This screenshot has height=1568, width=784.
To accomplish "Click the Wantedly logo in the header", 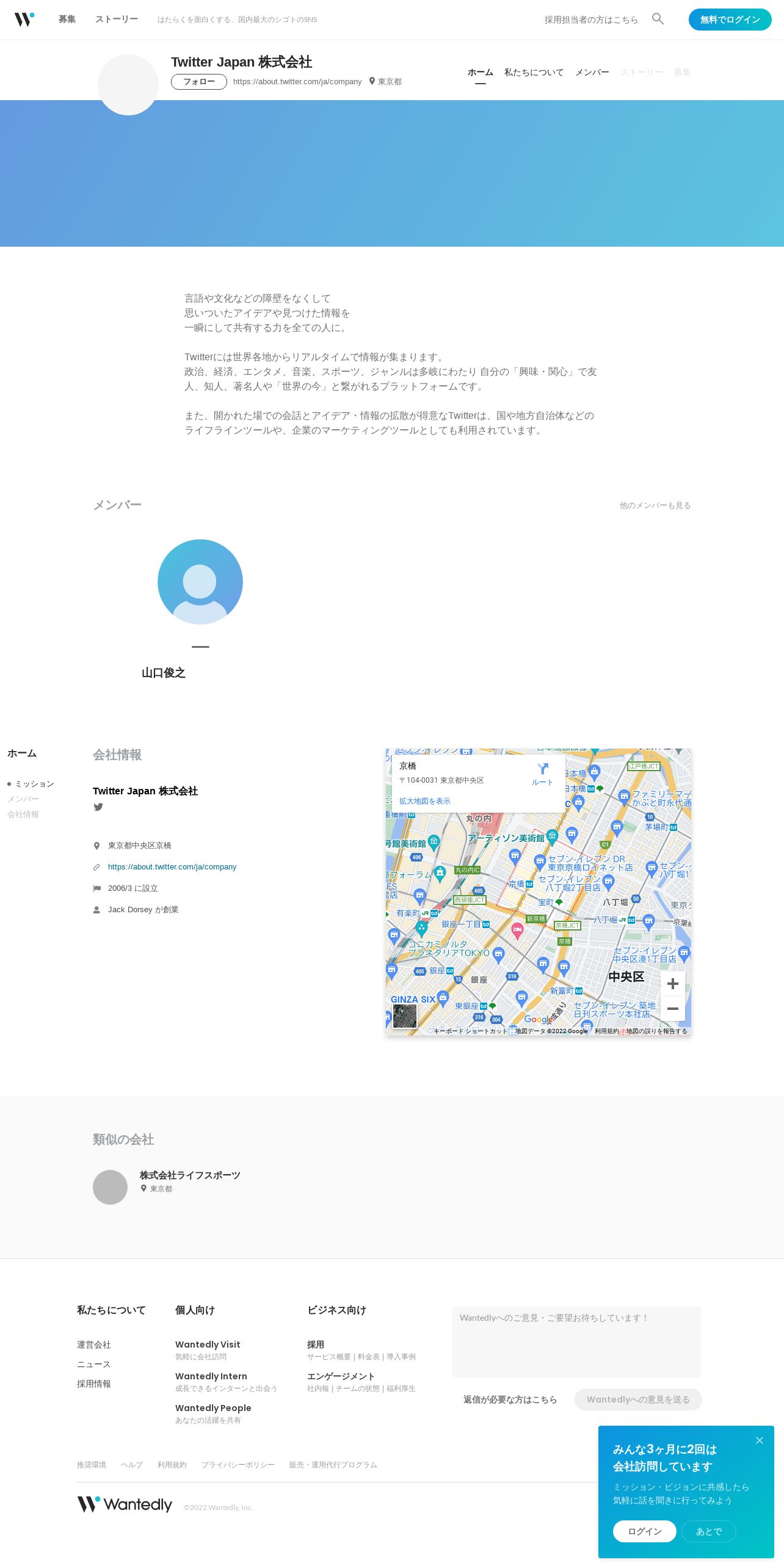I will 24,20.
